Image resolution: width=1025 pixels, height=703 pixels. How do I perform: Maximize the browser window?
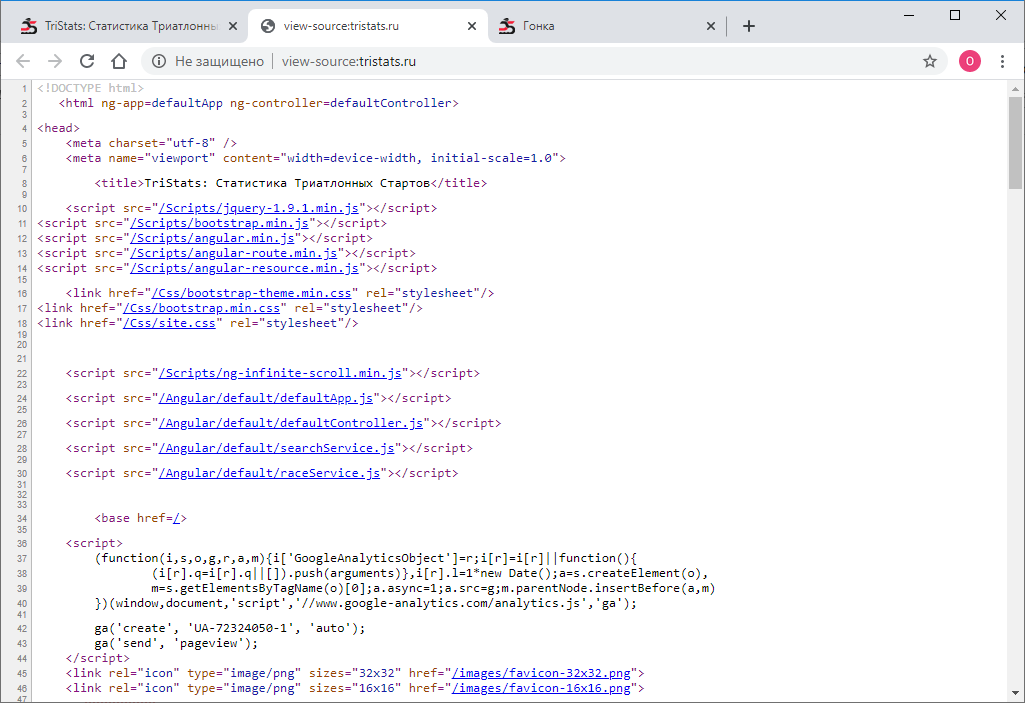(x=954, y=15)
